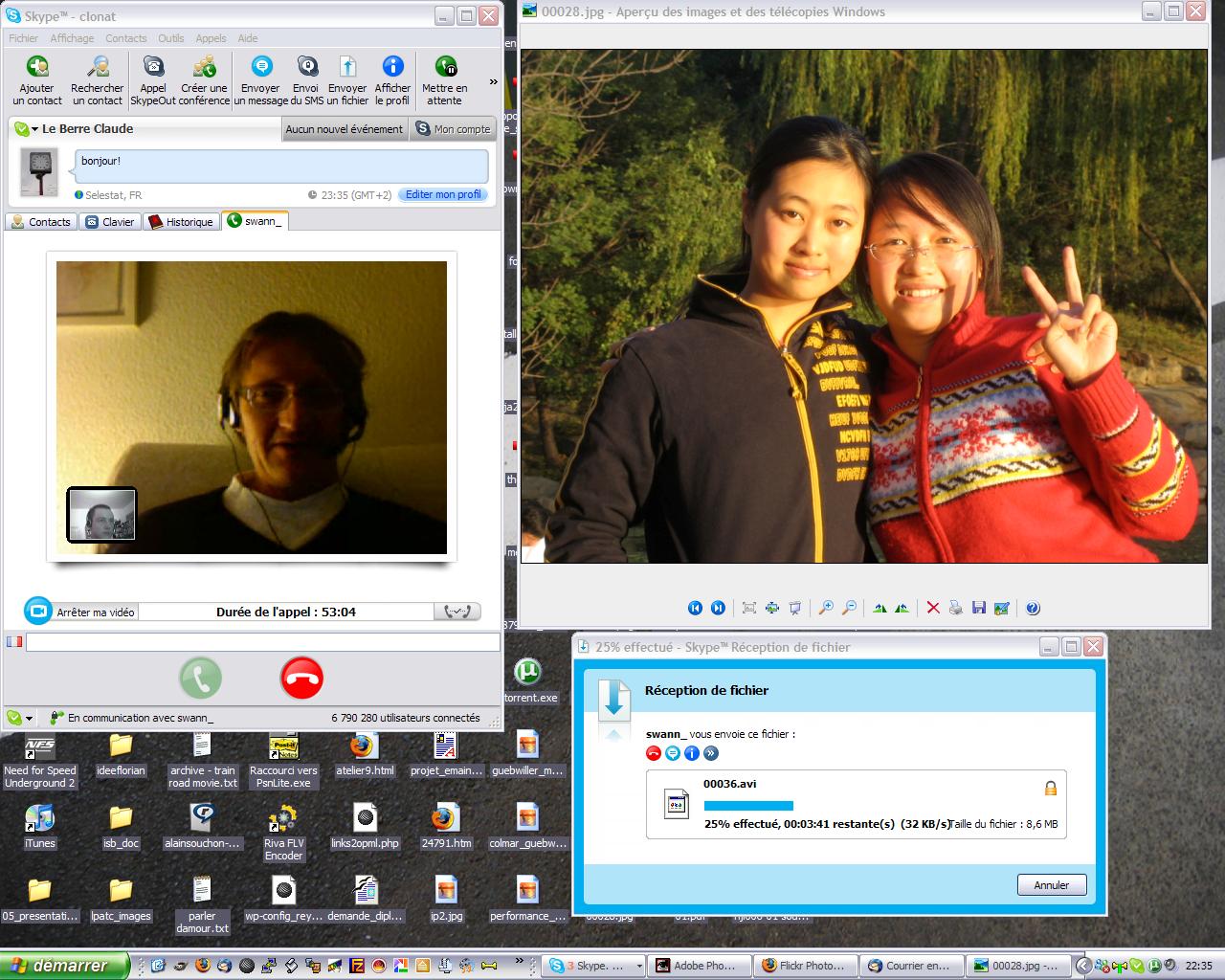Expand the Skype toolbar overflow chevron
1225x980 pixels.
click(493, 82)
